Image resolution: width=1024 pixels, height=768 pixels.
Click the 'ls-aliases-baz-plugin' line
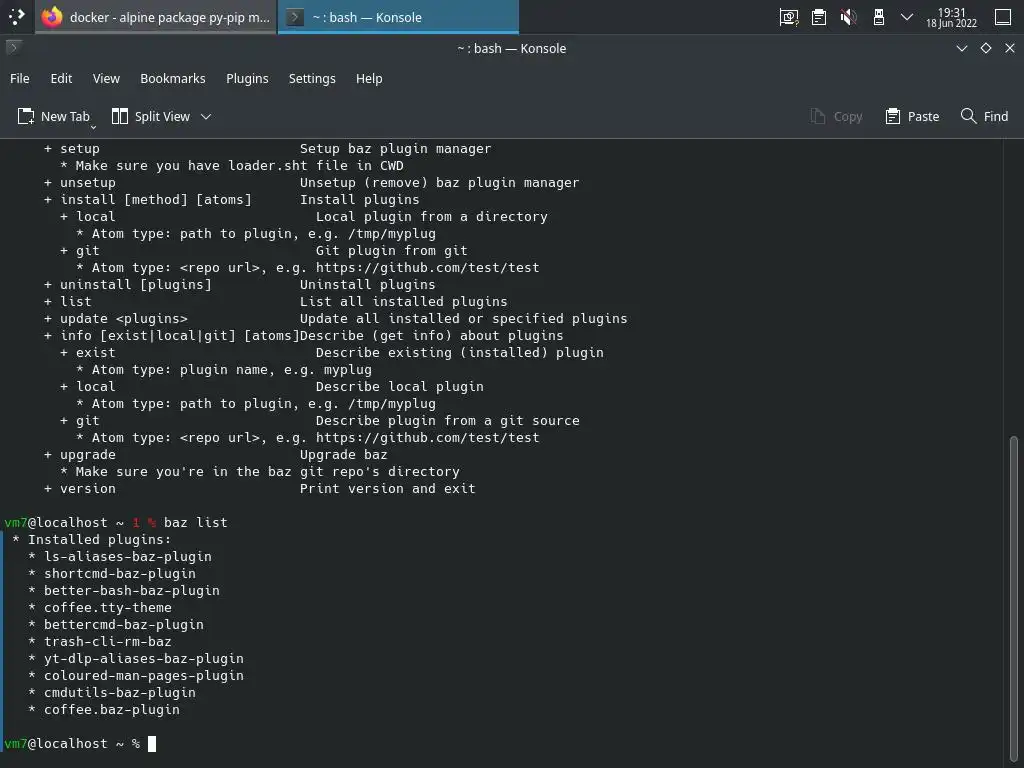point(128,556)
